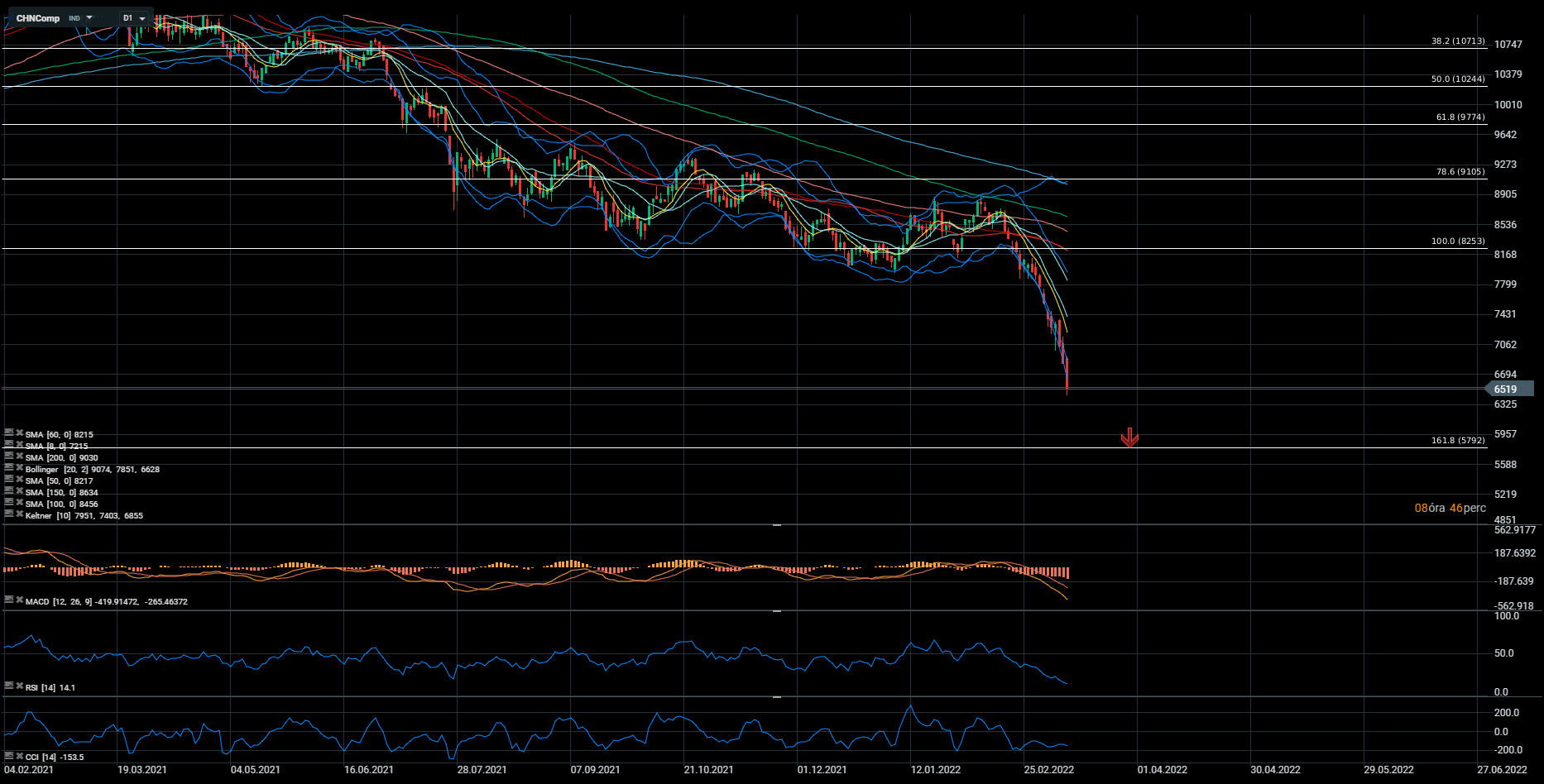Open settings icon for SMA 60 indicator

tap(8, 433)
